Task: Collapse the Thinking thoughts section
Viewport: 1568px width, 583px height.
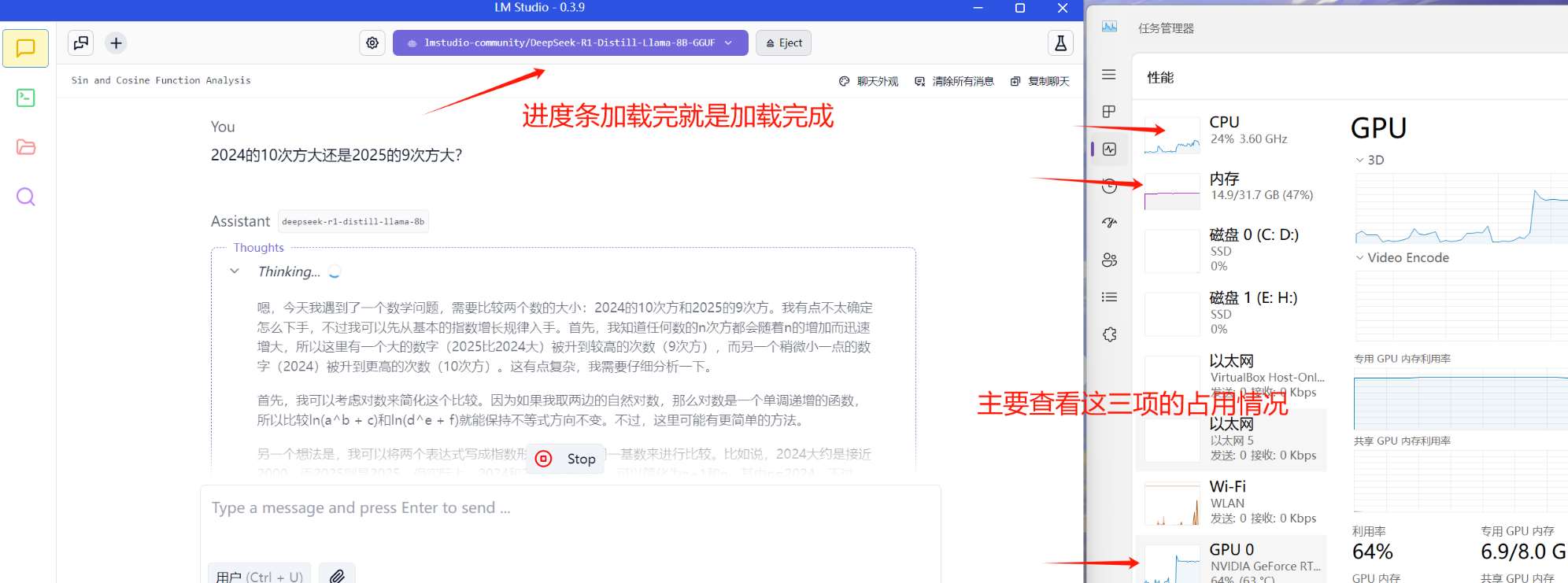Action: (x=235, y=271)
